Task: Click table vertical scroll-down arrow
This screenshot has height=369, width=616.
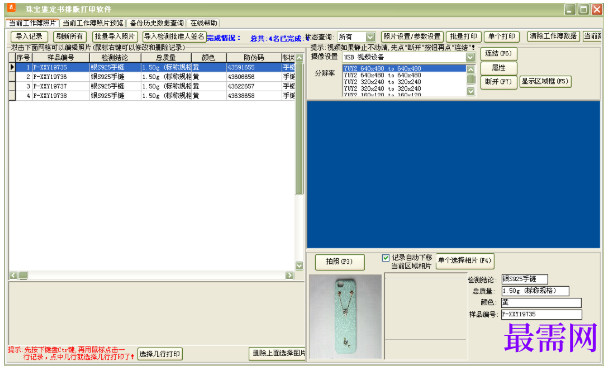Action: (x=300, y=266)
